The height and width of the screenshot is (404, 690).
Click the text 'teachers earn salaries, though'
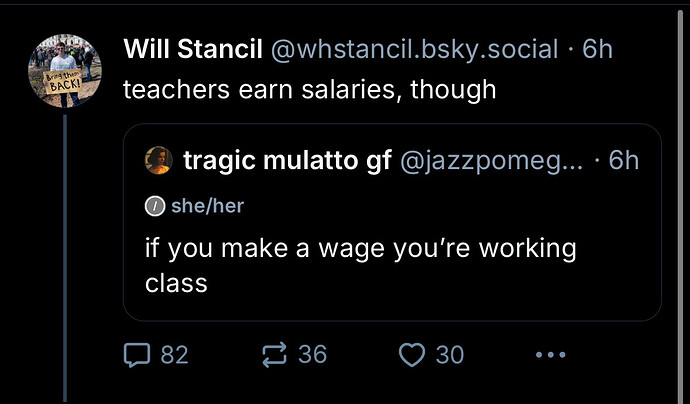pos(310,90)
